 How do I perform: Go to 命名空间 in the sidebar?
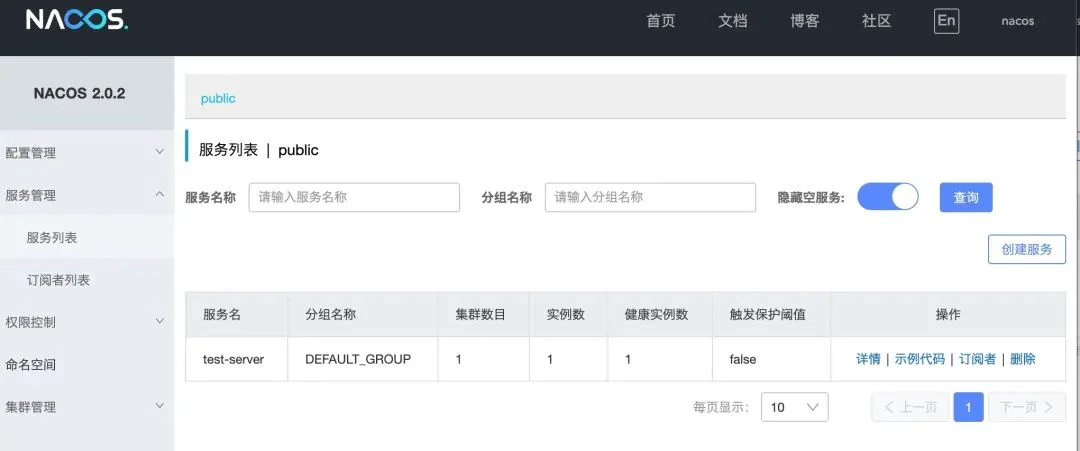tap(31, 365)
